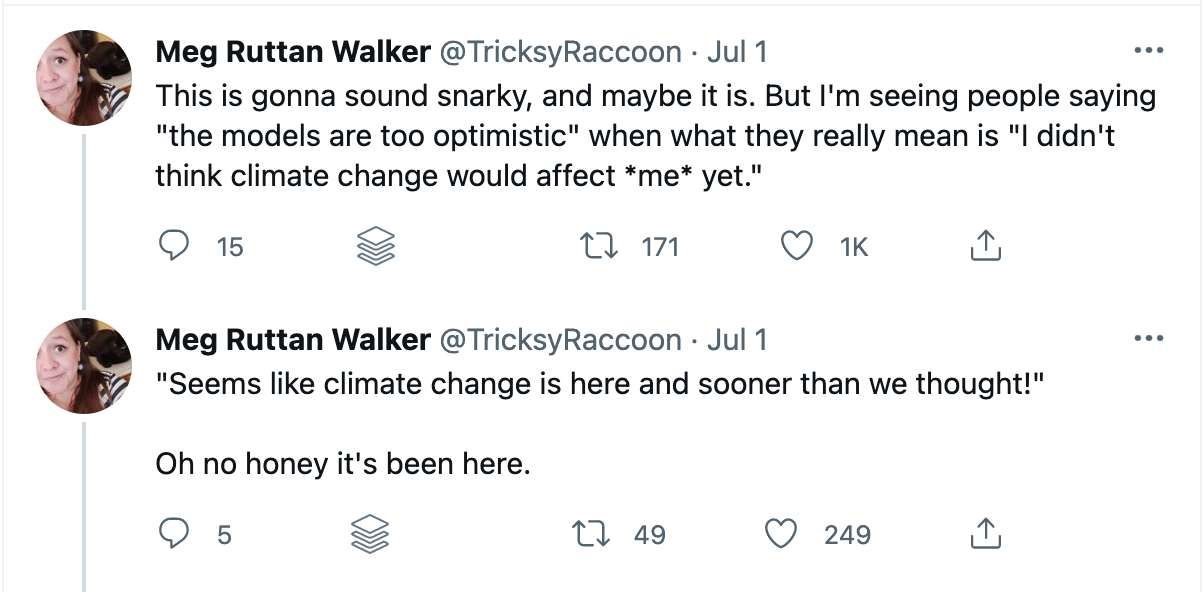The width and height of the screenshot is (1204, 592).
Task: Open Meg Ruttan Walker name link, first tweet
Action: [293, 52]
